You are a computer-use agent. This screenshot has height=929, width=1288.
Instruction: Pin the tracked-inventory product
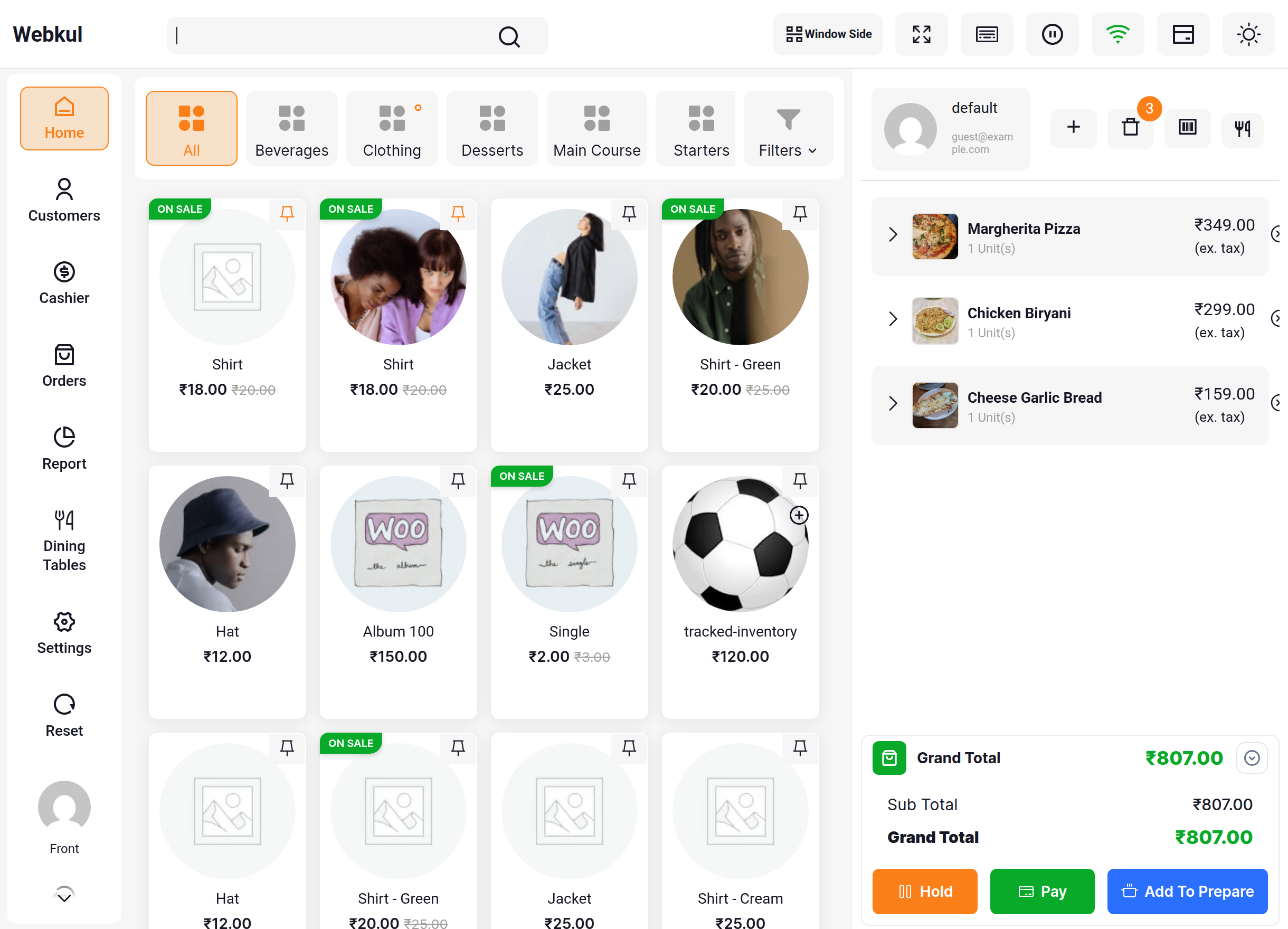(x=800, y=481)
